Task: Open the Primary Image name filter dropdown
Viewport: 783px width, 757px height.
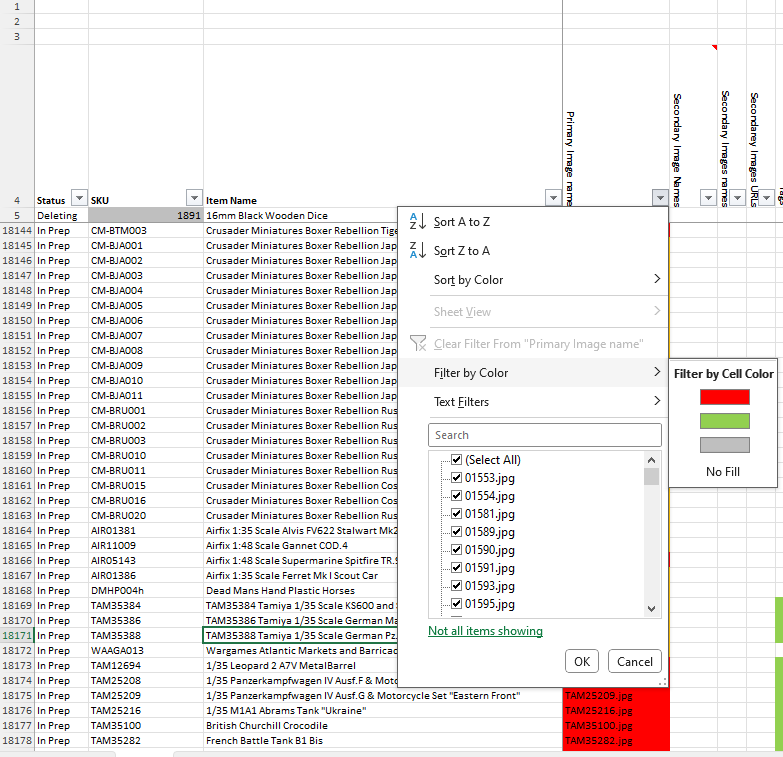Action: (660, 198)
